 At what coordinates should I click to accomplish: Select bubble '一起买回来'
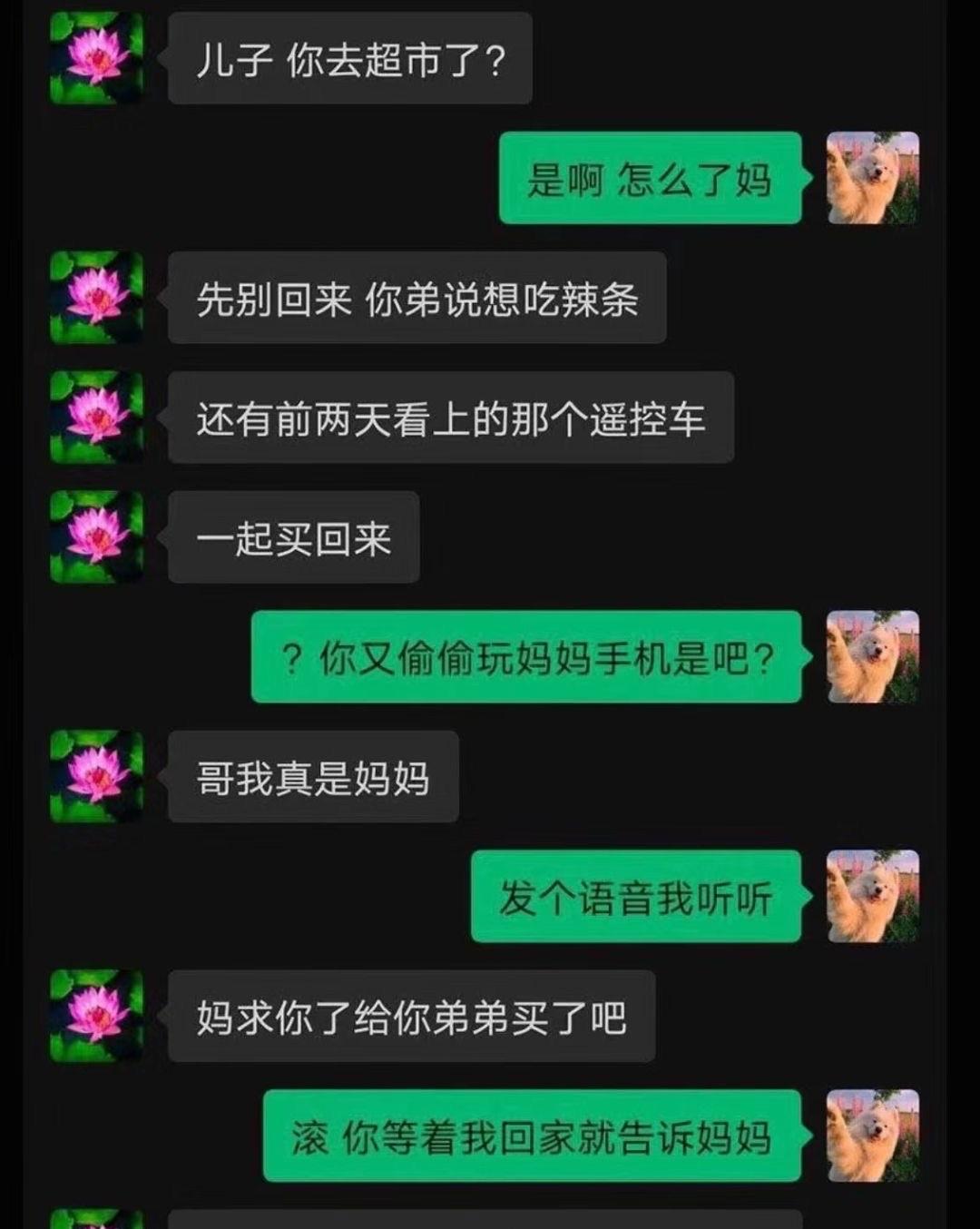pyautogui.click(x=294, y=537)
